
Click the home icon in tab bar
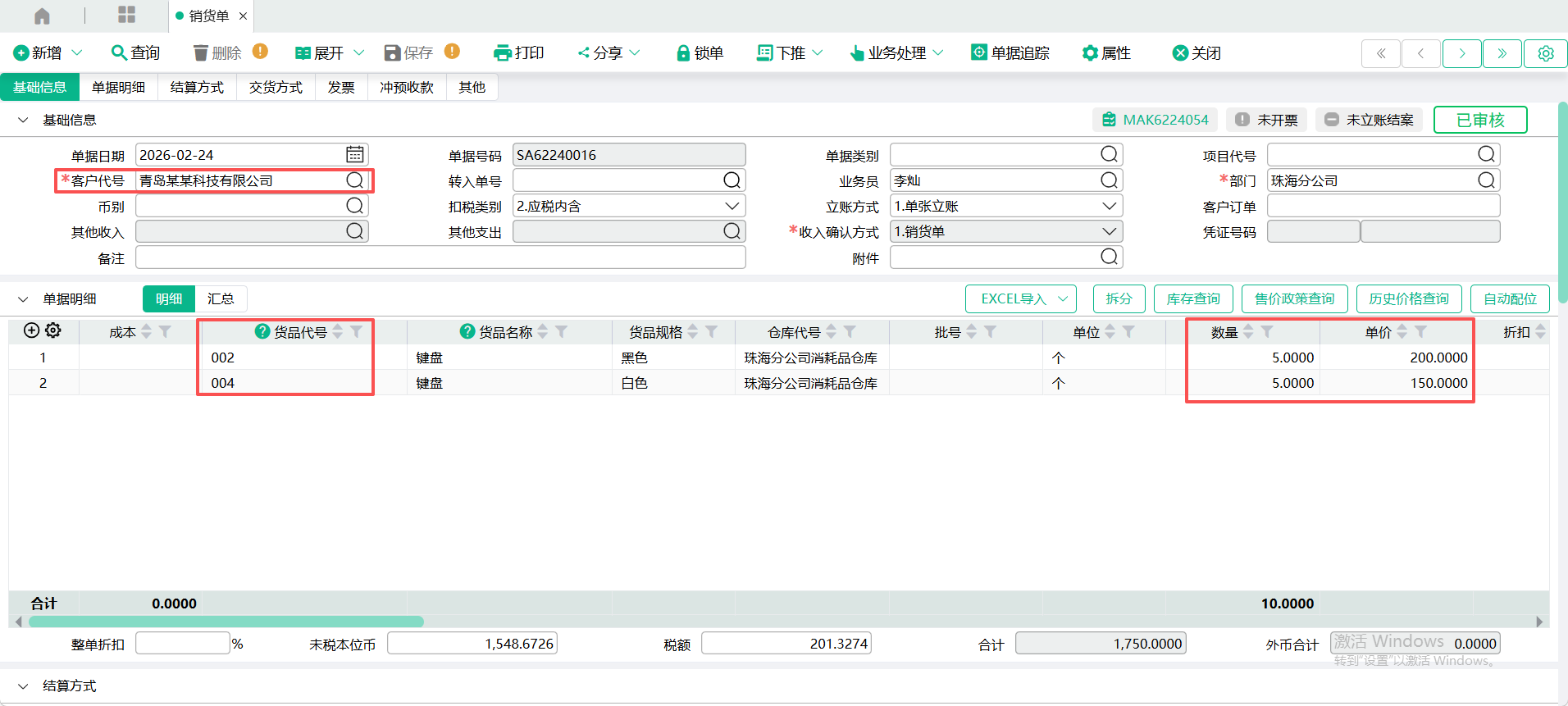tap(42, 16)
